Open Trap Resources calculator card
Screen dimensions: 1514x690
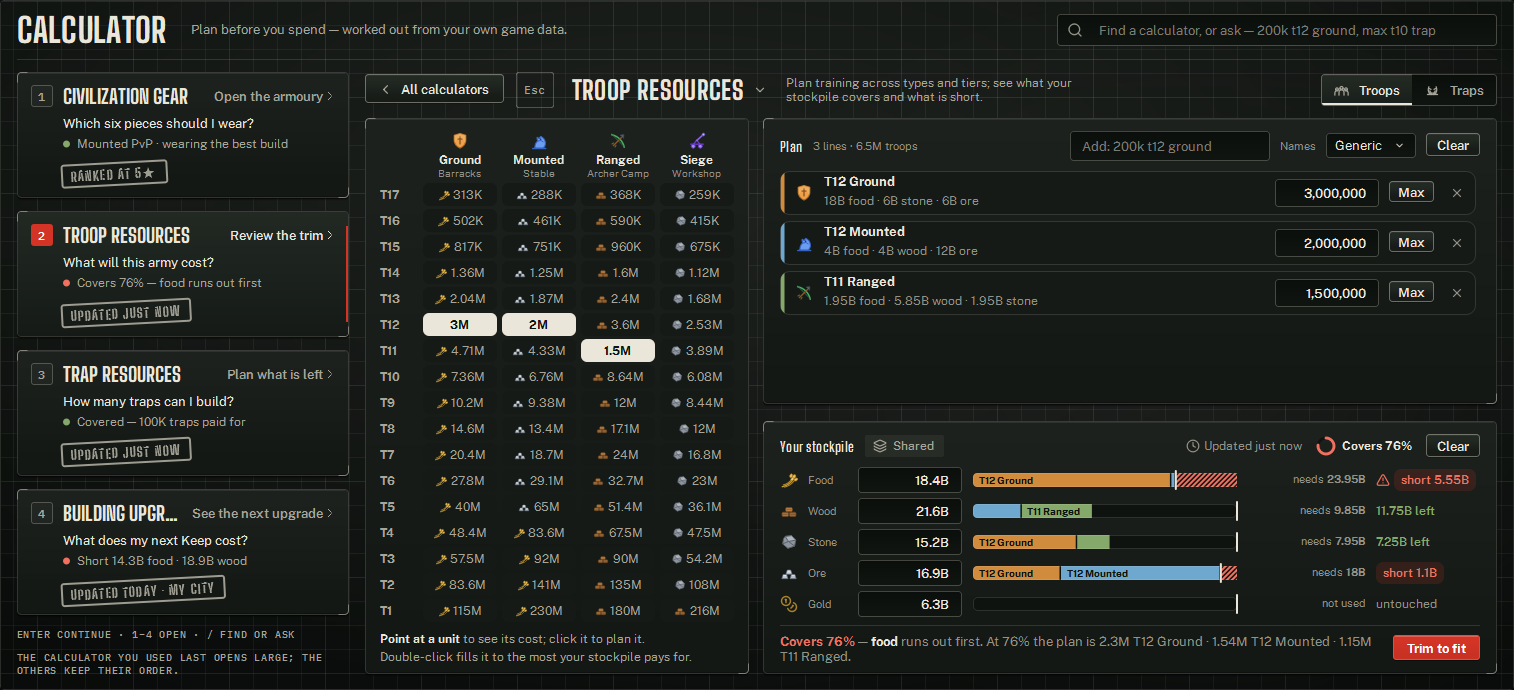click(183, 413)
